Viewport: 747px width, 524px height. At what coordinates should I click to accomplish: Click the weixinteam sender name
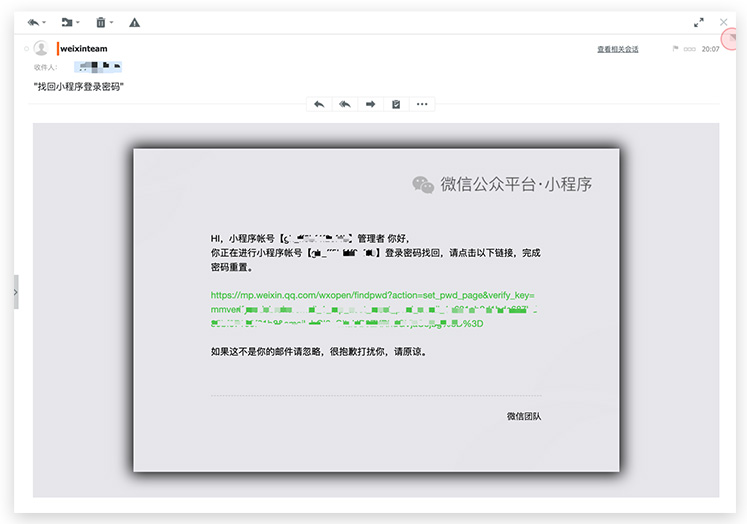click(x=84, y=48)
